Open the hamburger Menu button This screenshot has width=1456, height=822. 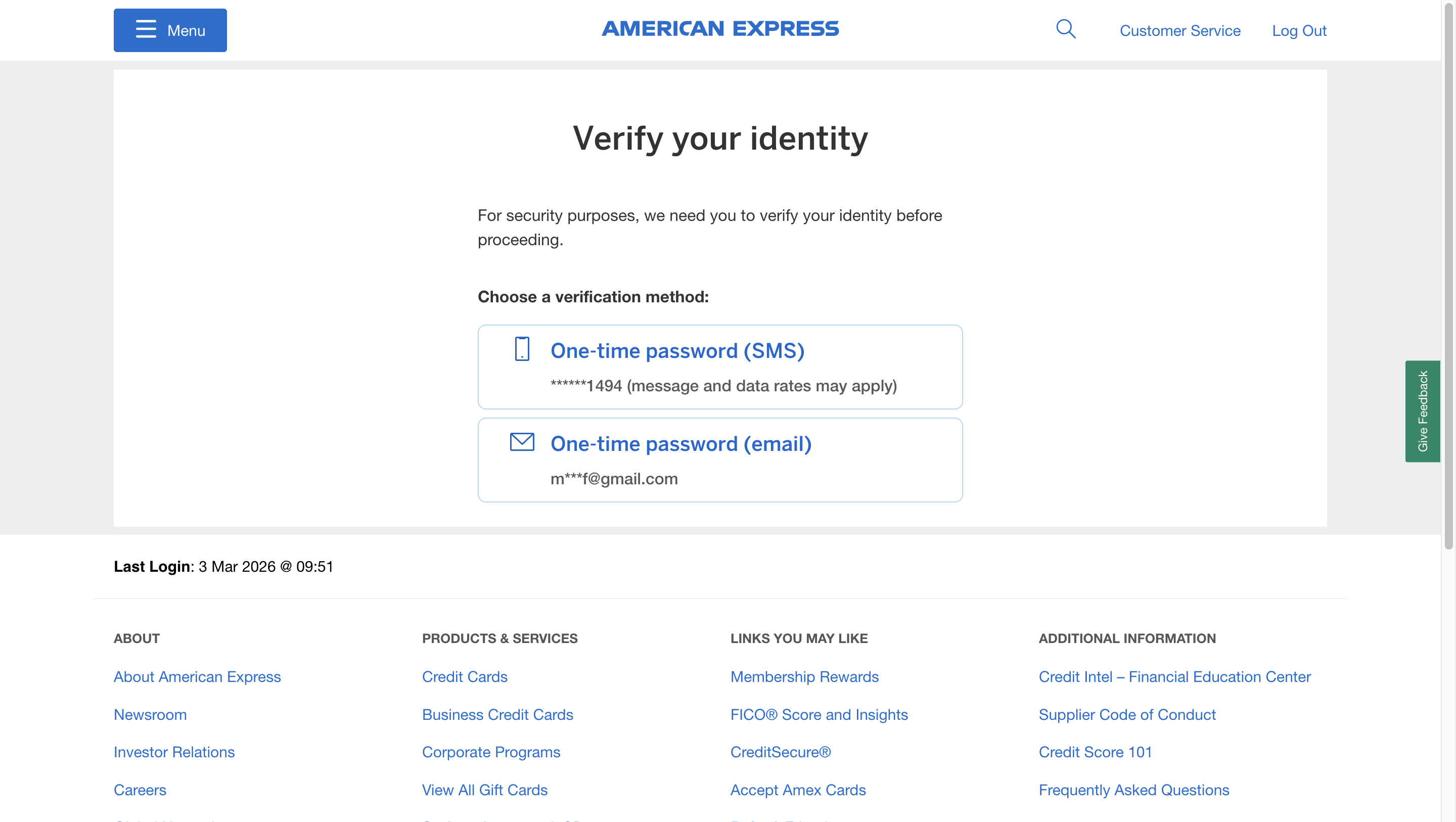point(170,30)
